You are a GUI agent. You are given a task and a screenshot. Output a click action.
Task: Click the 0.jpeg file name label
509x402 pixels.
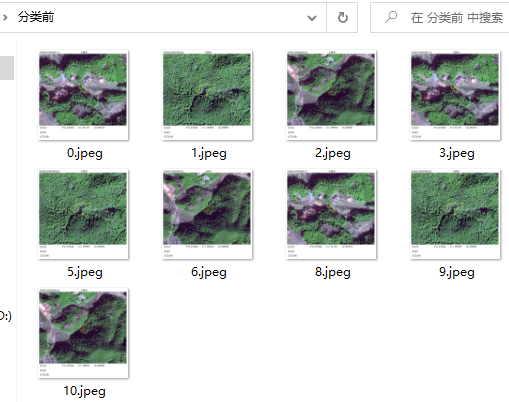(85, 153)
